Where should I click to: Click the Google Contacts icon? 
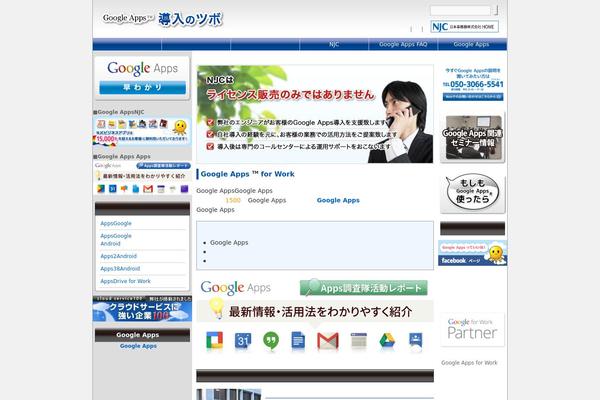pos(416,341)
